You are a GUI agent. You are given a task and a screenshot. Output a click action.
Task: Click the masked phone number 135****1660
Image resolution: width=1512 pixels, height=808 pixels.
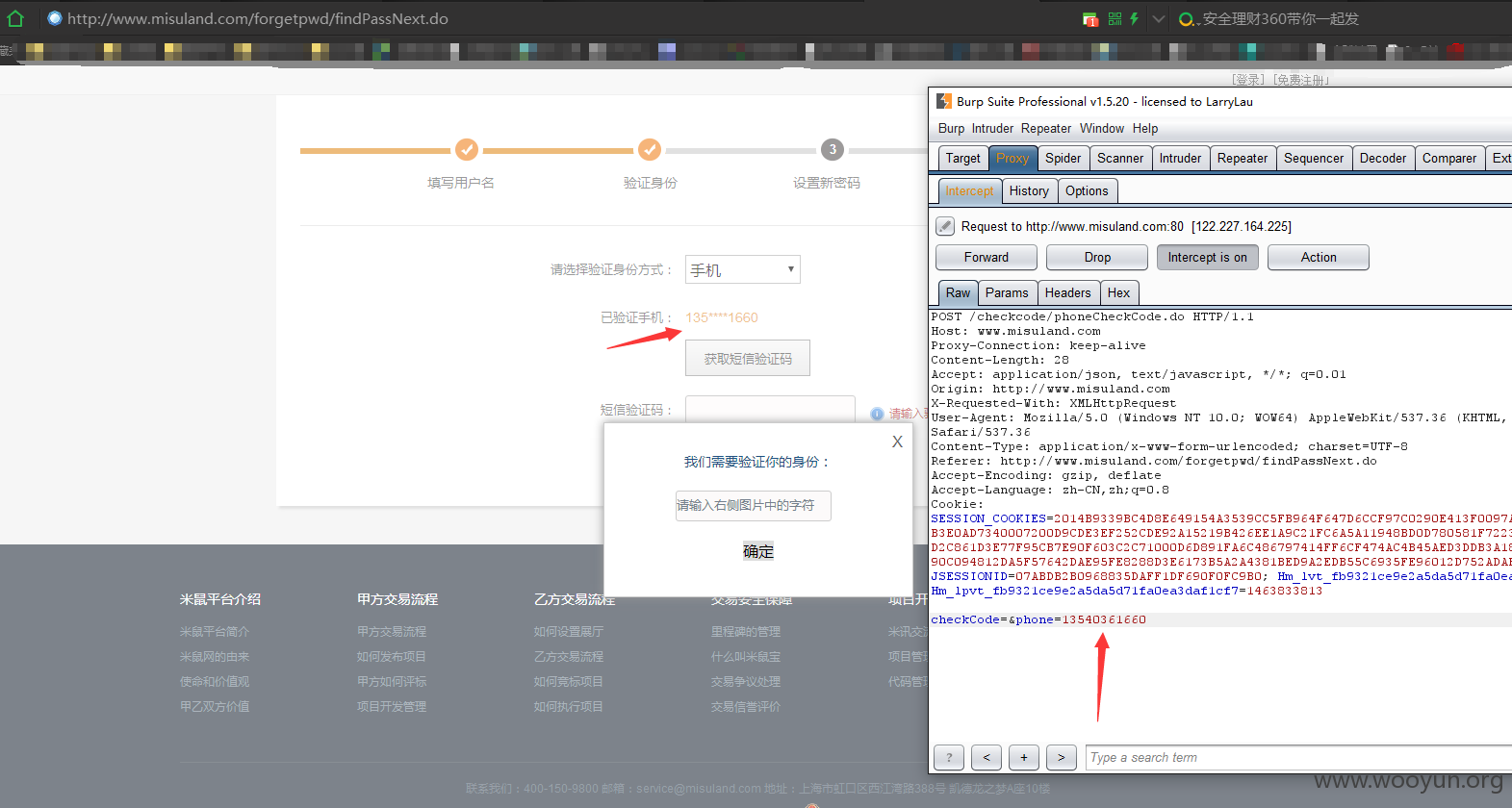722,317
